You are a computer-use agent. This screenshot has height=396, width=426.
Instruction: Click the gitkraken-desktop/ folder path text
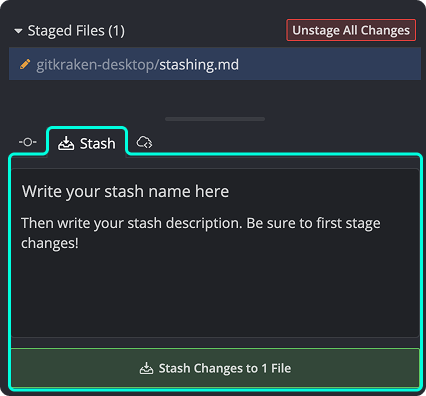[98, 65]
